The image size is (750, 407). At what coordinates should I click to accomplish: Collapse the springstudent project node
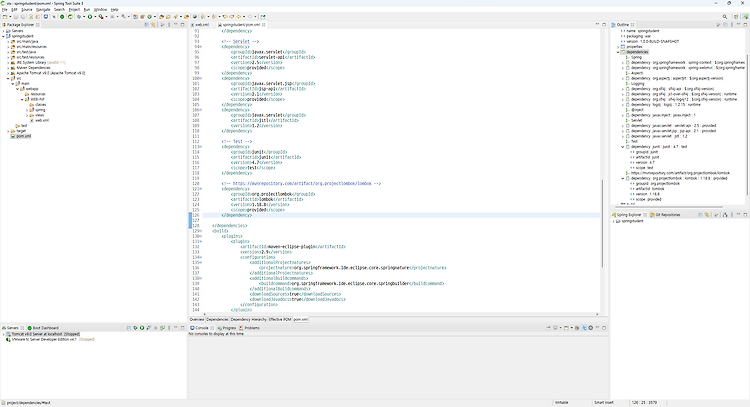(4, 36)
